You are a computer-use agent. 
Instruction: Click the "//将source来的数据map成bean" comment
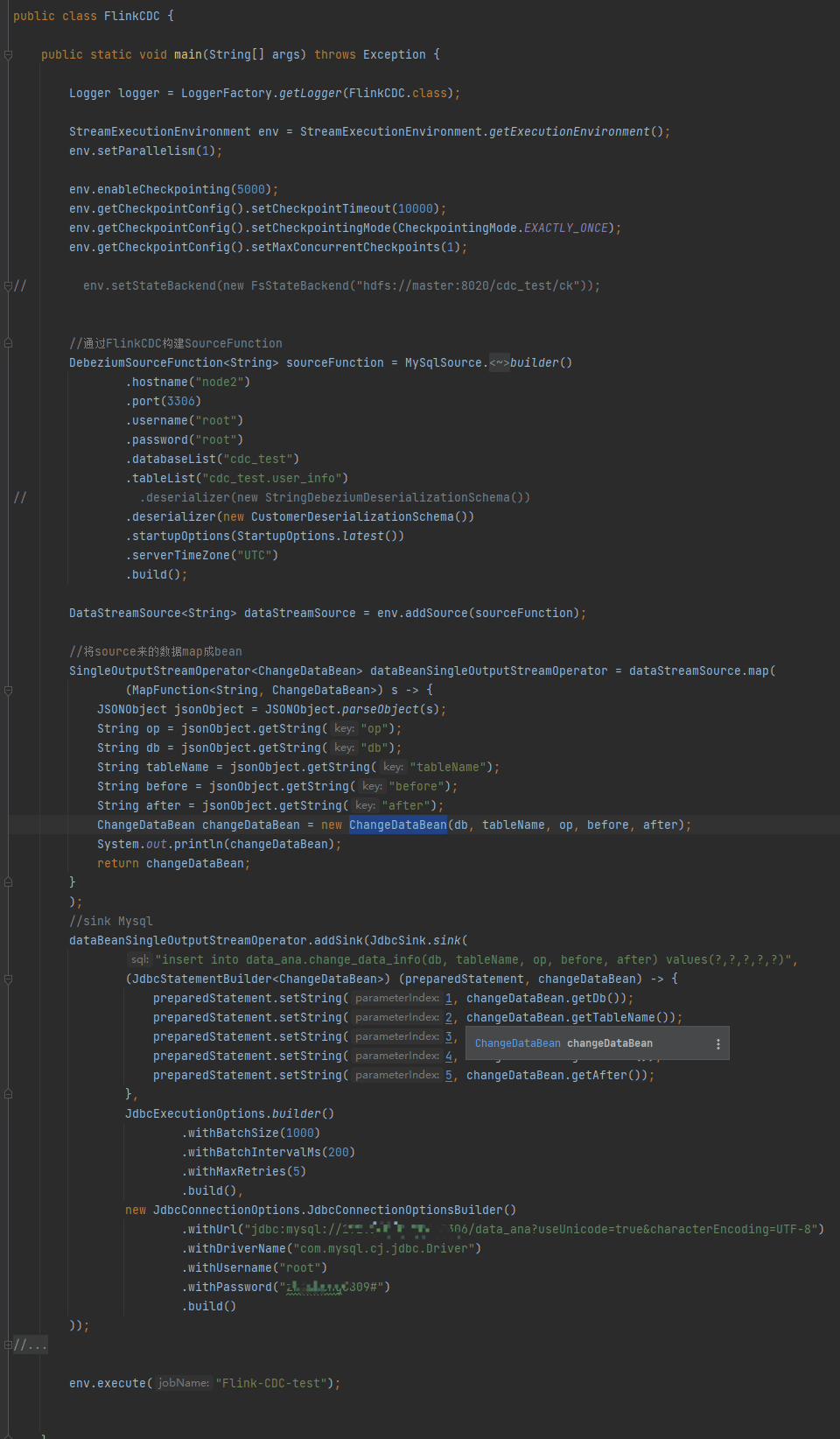click(x=156, y=651)
